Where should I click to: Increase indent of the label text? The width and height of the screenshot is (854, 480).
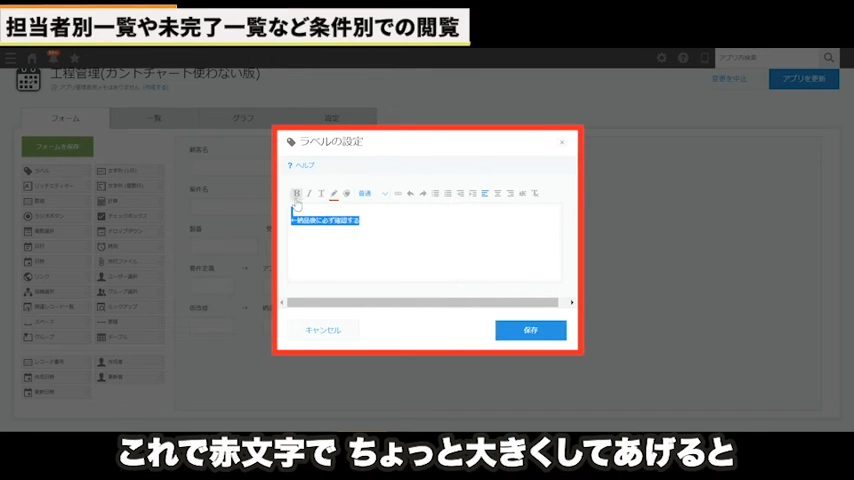click(473, 193)
